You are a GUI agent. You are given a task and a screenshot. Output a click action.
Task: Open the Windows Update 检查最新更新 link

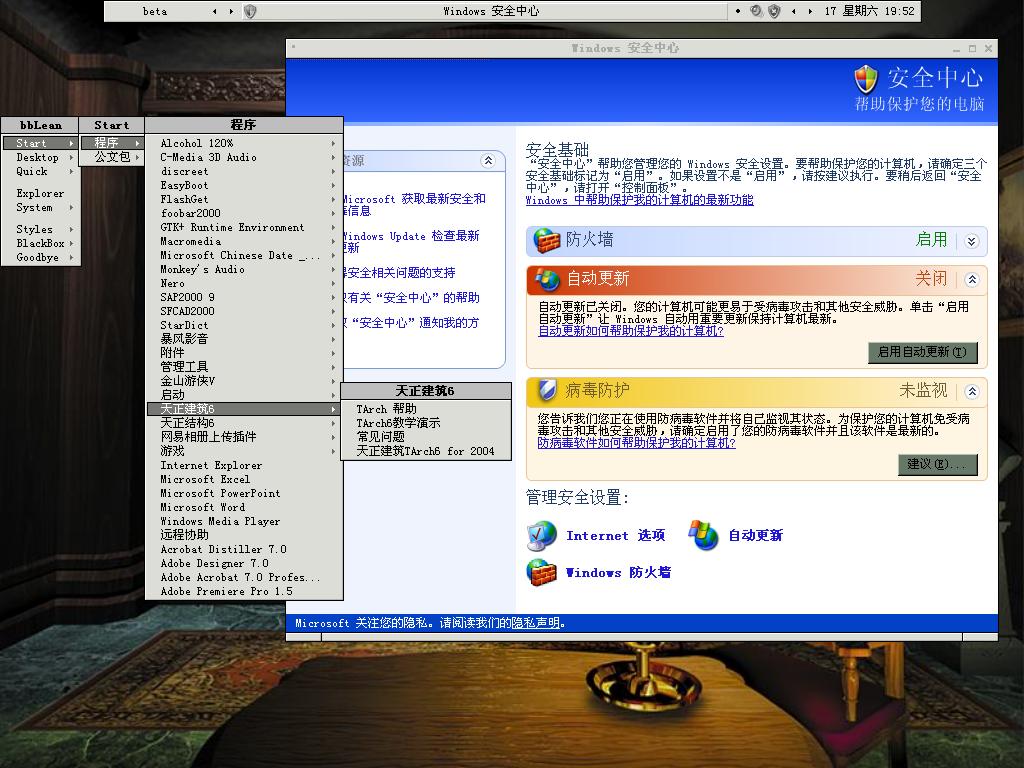coord(412,242)
